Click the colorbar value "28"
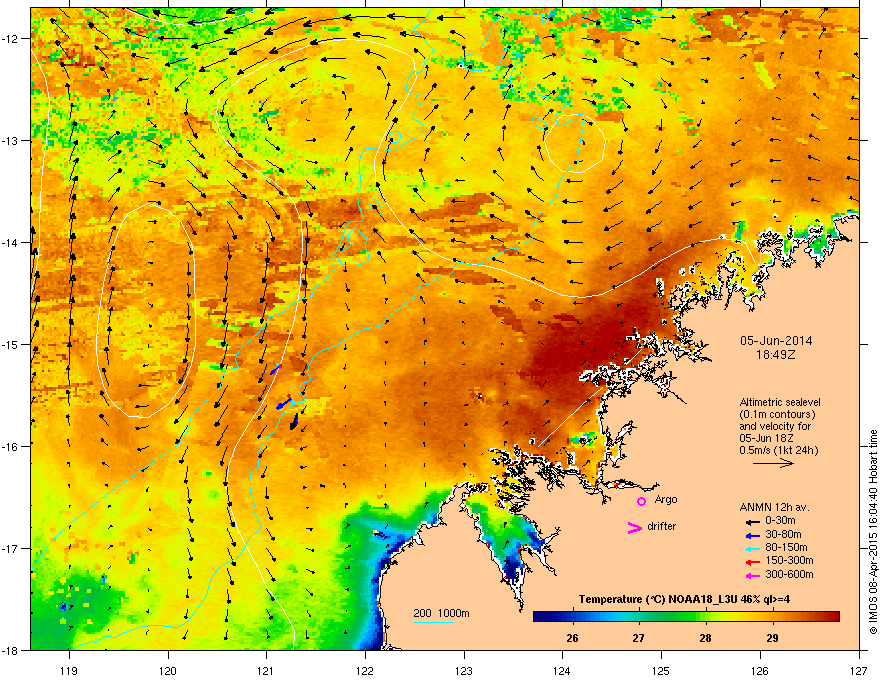The height and width of the screenshot is (680, 880). (x=705, y=638)
